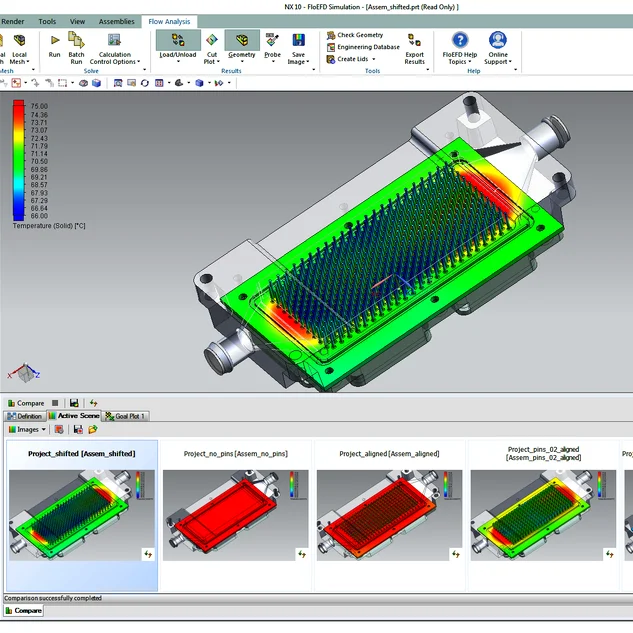Switch to the Render tab
The width and height of the screenshot is (633, 633).
[x=12, y=21]
